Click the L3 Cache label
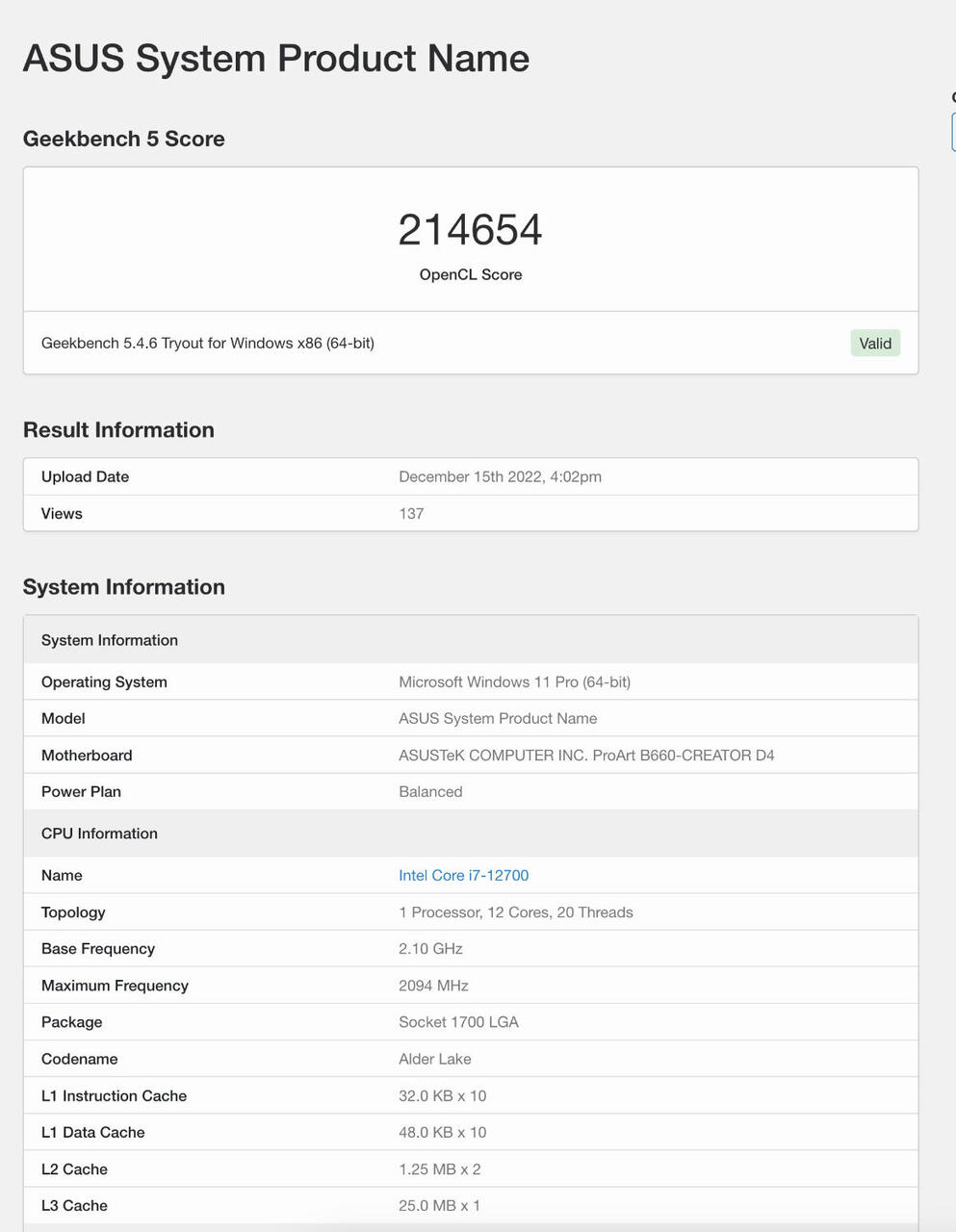The height and width of the screenshot is (1232, 956). [74, 1206]
